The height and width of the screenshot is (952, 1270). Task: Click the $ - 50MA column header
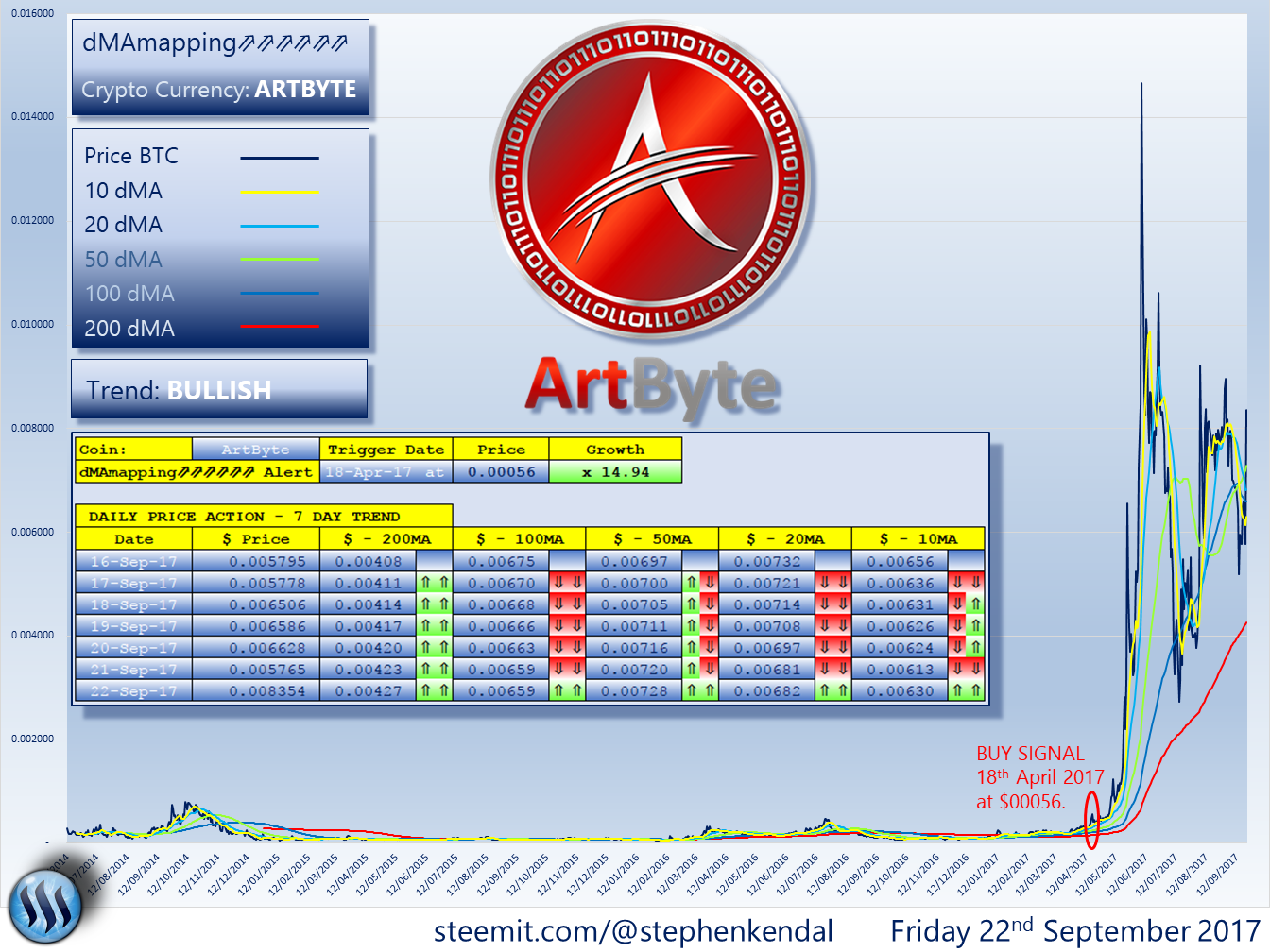(x=652, y=538)
